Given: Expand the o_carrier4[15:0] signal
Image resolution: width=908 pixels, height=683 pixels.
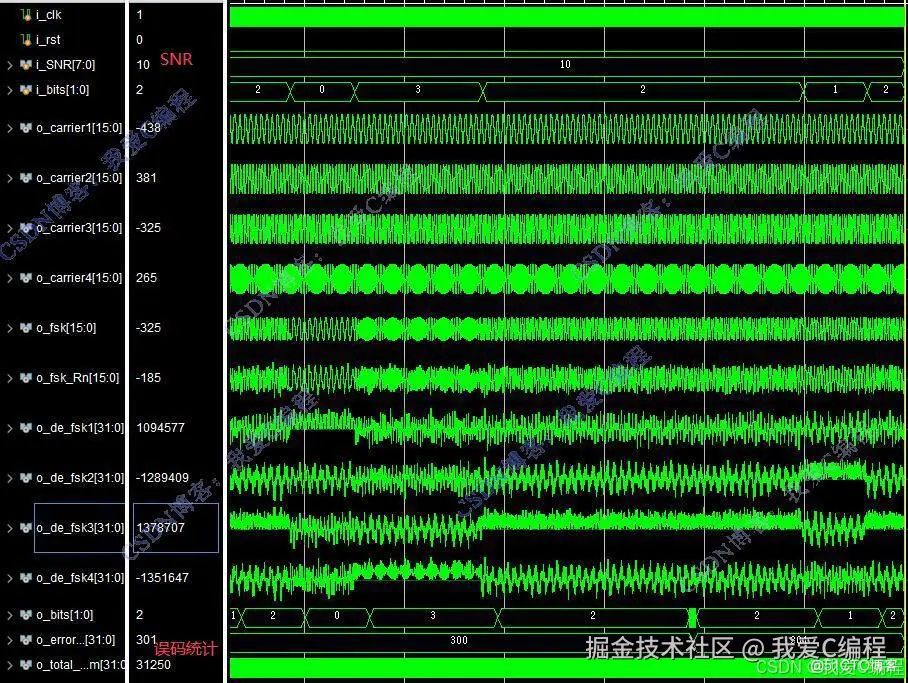Looking at the screenshot, I should (10, 278).
